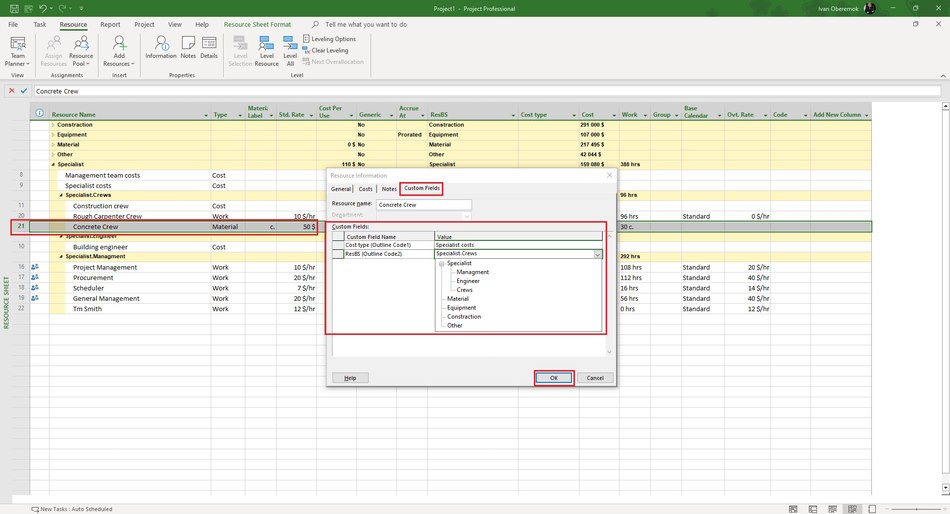Switch to the Costs tab in dialog

point(365,189)
